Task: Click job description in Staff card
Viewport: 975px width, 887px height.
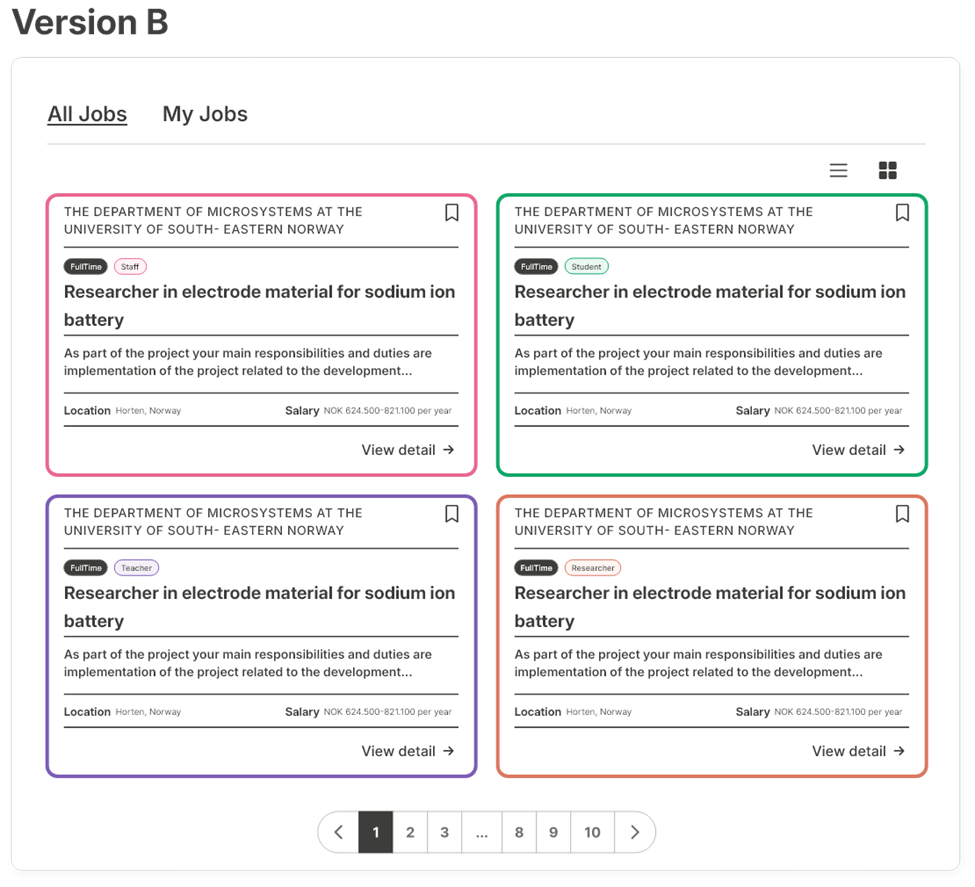Action: pos(247,362)
